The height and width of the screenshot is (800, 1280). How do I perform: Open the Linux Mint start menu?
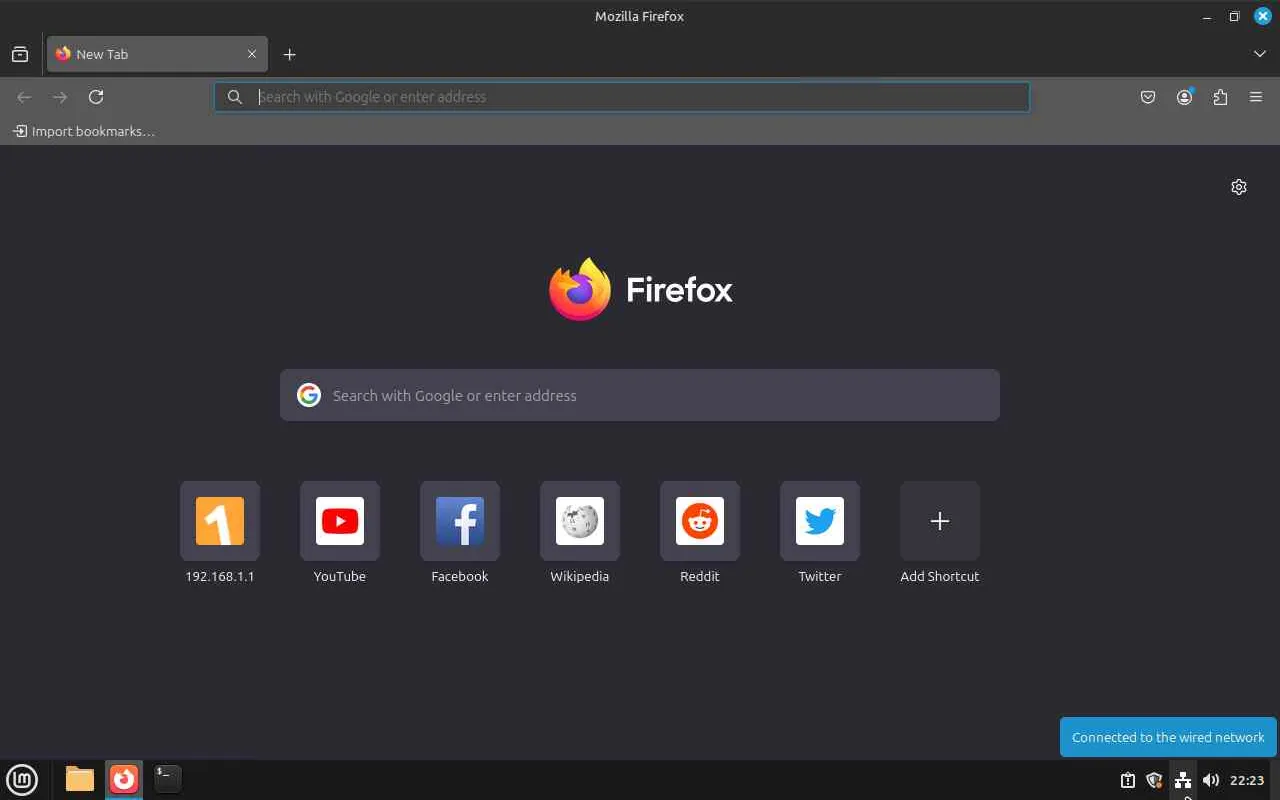pos(22,780)
